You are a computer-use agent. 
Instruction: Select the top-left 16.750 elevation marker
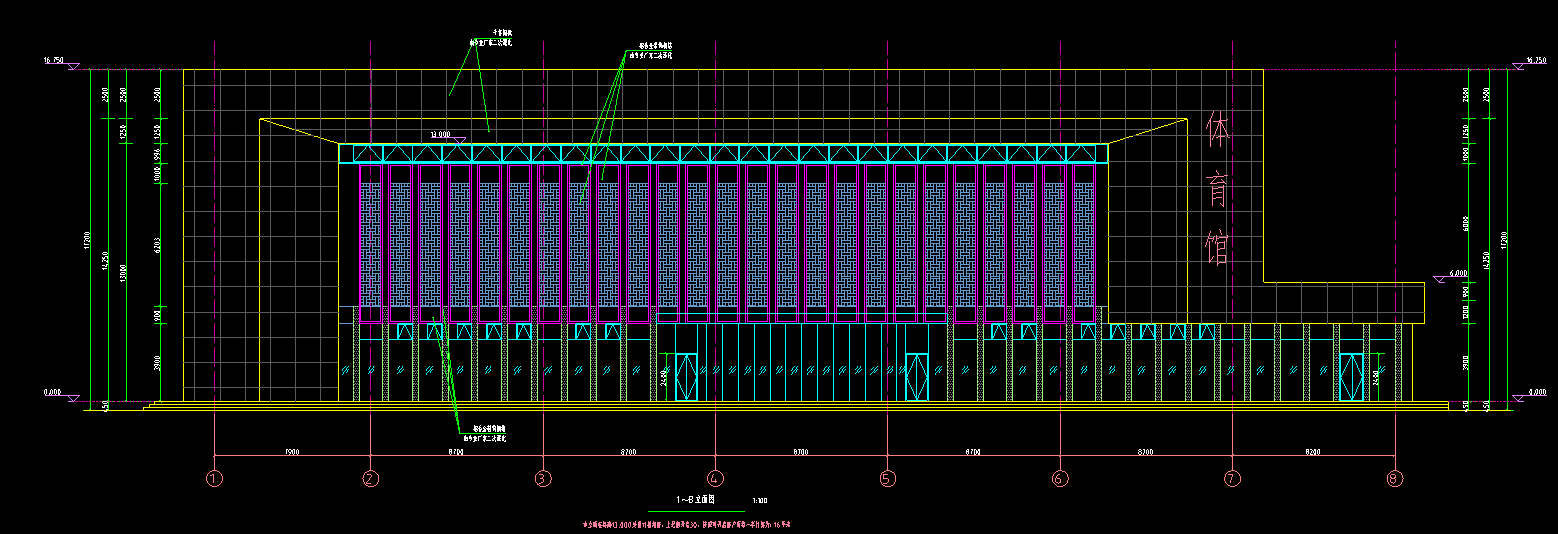coord(56,62)
